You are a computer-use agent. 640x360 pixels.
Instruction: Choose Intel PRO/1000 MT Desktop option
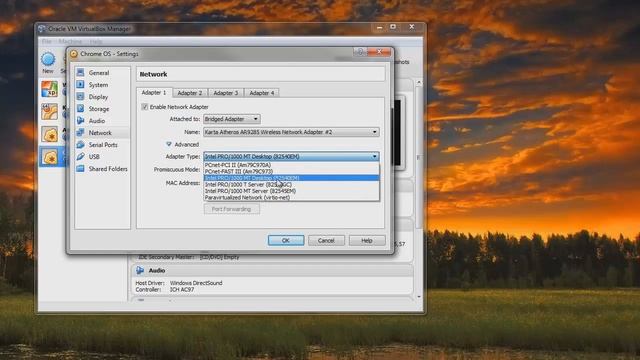[291, 178]
